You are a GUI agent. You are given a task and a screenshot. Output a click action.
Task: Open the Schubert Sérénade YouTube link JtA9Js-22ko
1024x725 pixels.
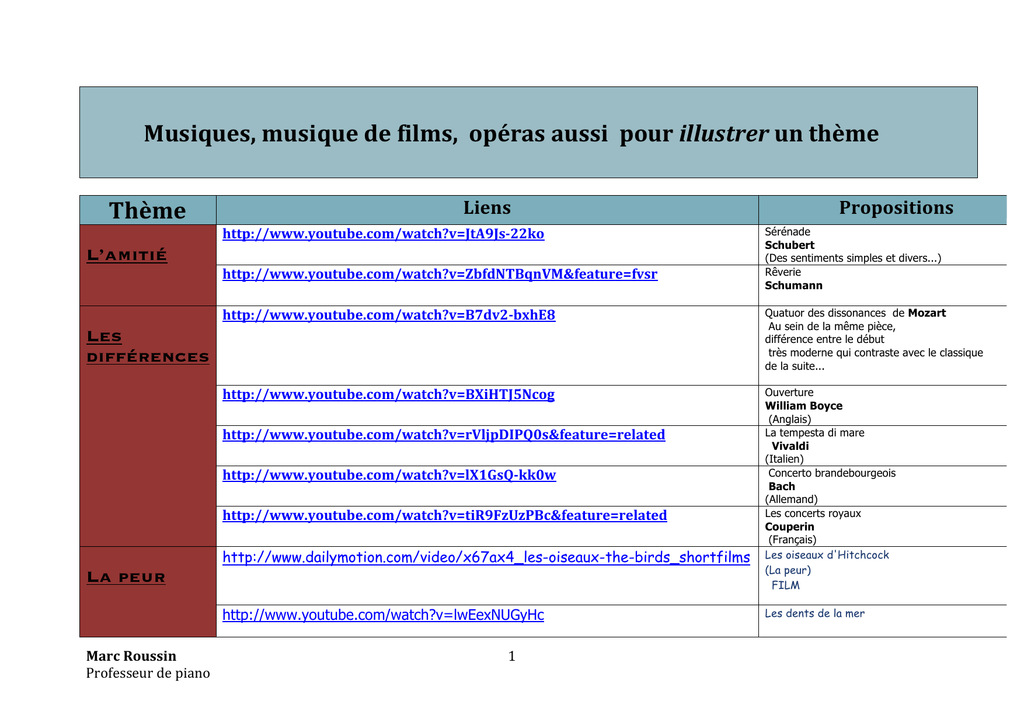pos(383,234)
